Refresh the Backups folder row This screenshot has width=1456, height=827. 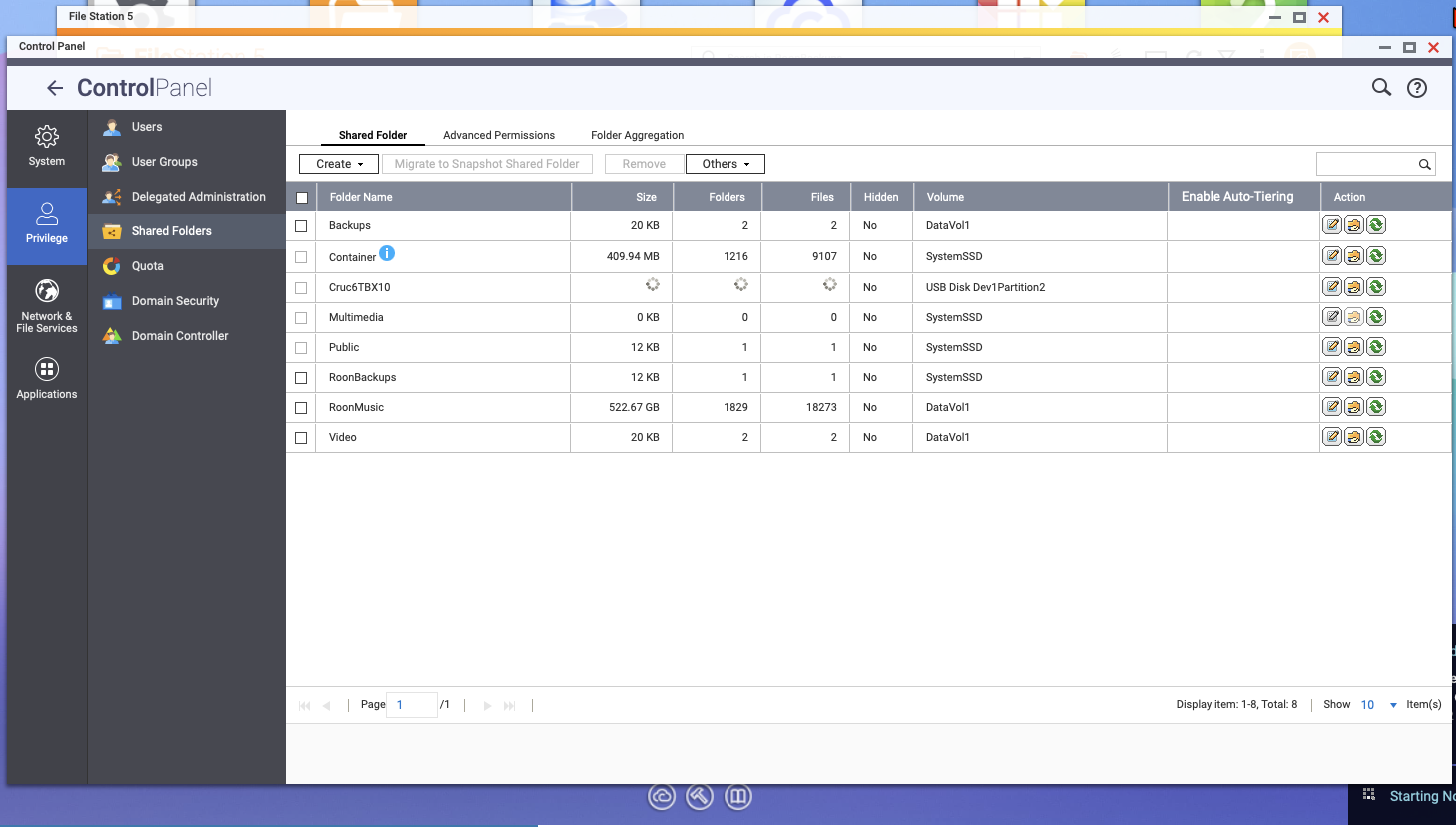(1376, 225)
